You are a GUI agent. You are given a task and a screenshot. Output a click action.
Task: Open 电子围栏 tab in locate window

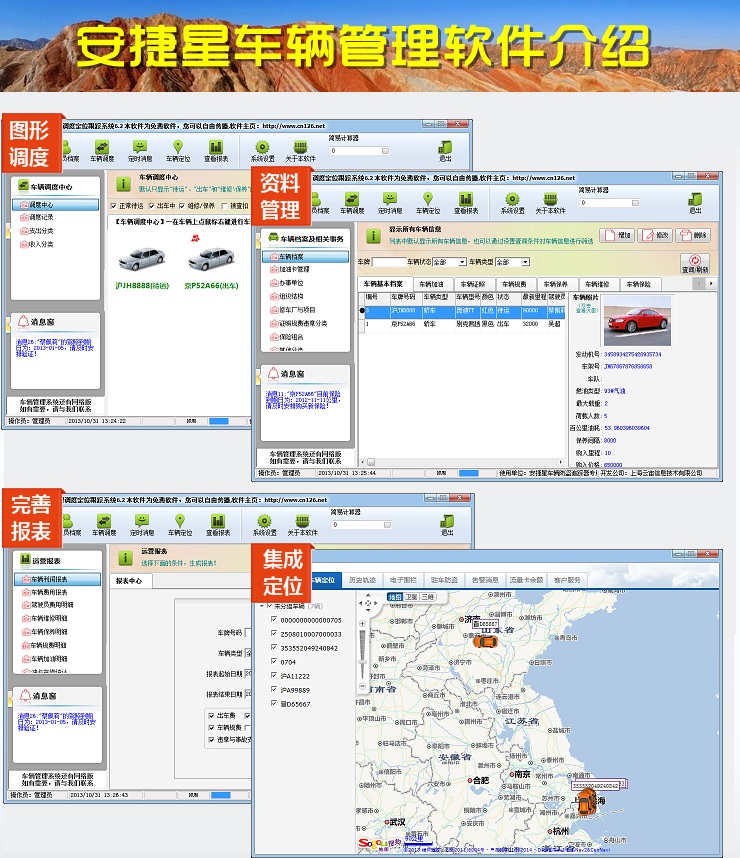[x=403, y=580]
